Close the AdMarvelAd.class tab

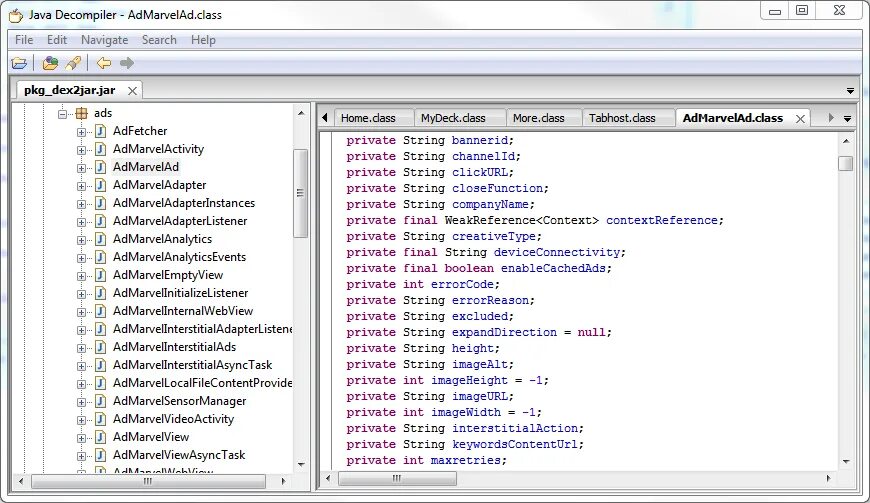800,119
